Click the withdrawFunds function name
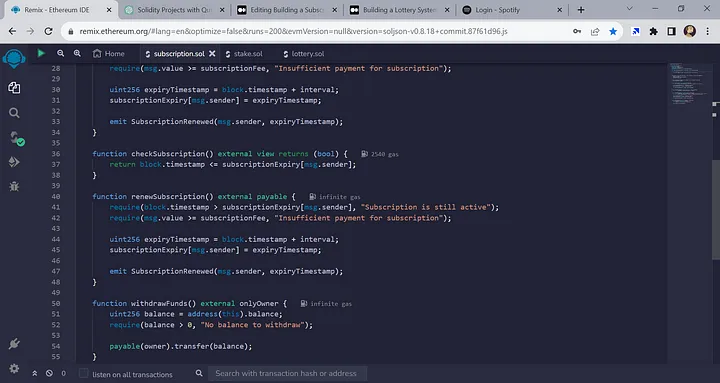Viewport: 720px width, 383px height. (x=159, y=304)
